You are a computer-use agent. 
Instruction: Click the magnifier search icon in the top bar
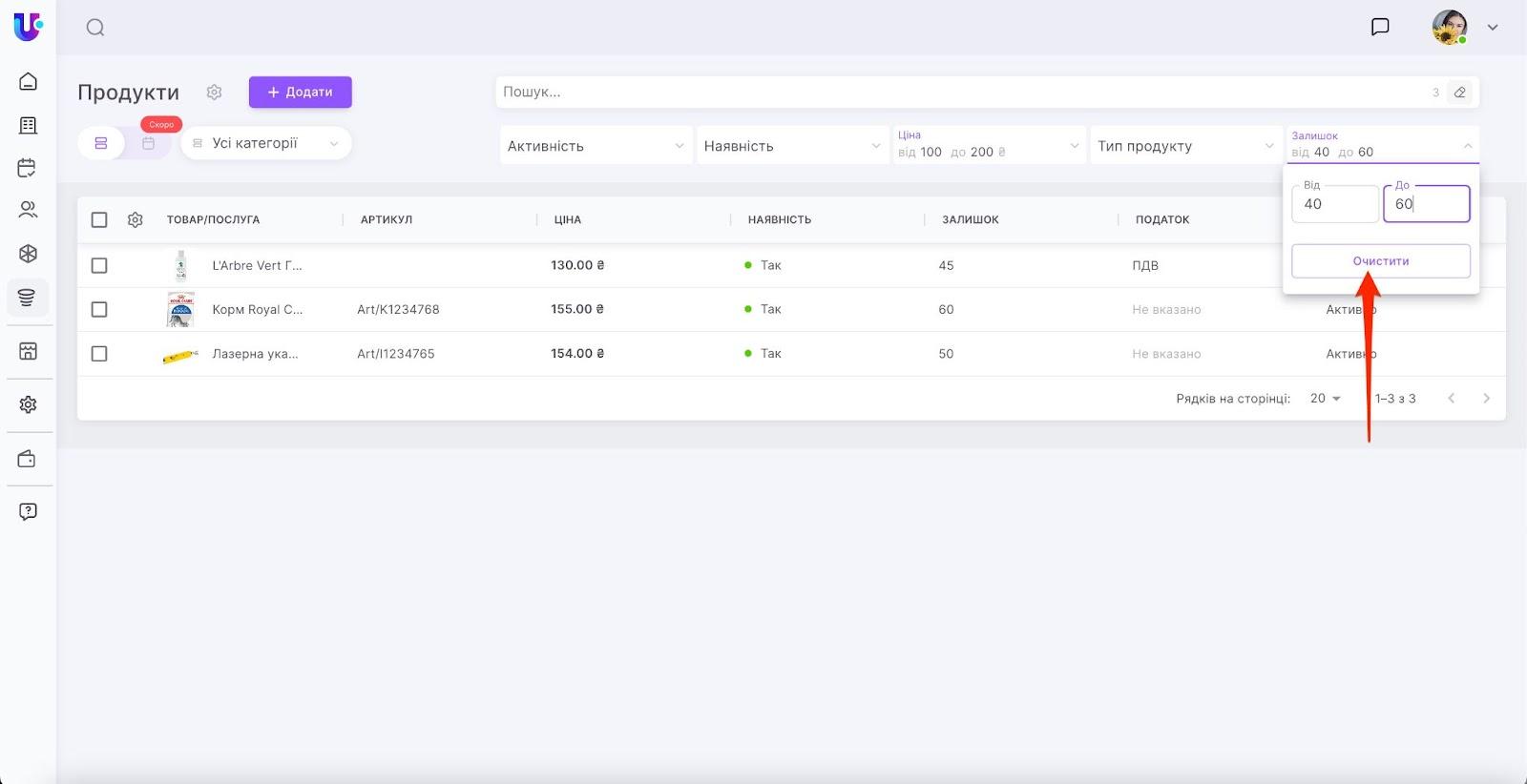click(x=95, y=28)
